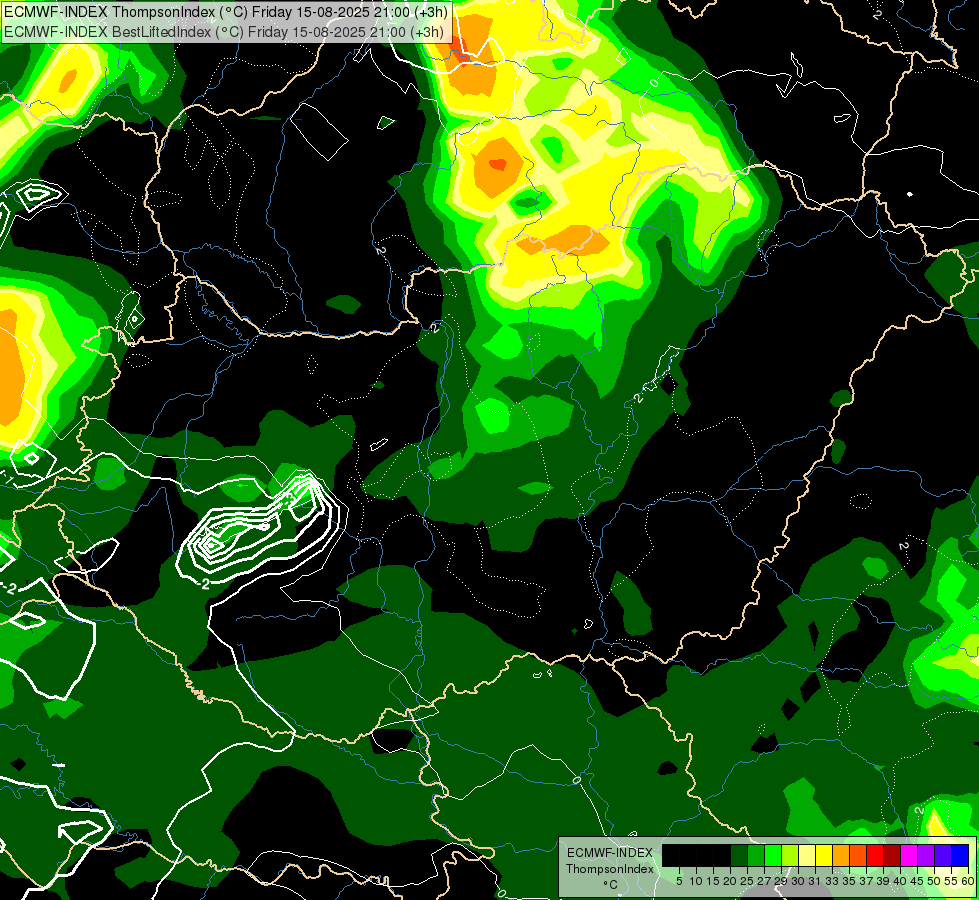Click the legend tick value 29
This screenshot has width=979, height=900.
click(x=781, y=881)
